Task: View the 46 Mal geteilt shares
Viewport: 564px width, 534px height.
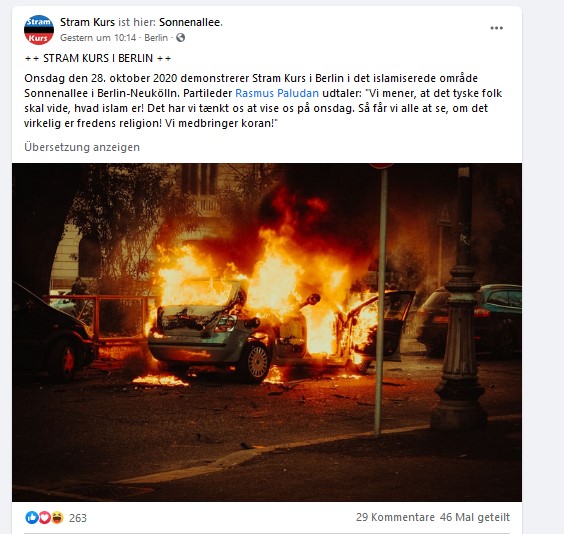Action: coord(475,517)
